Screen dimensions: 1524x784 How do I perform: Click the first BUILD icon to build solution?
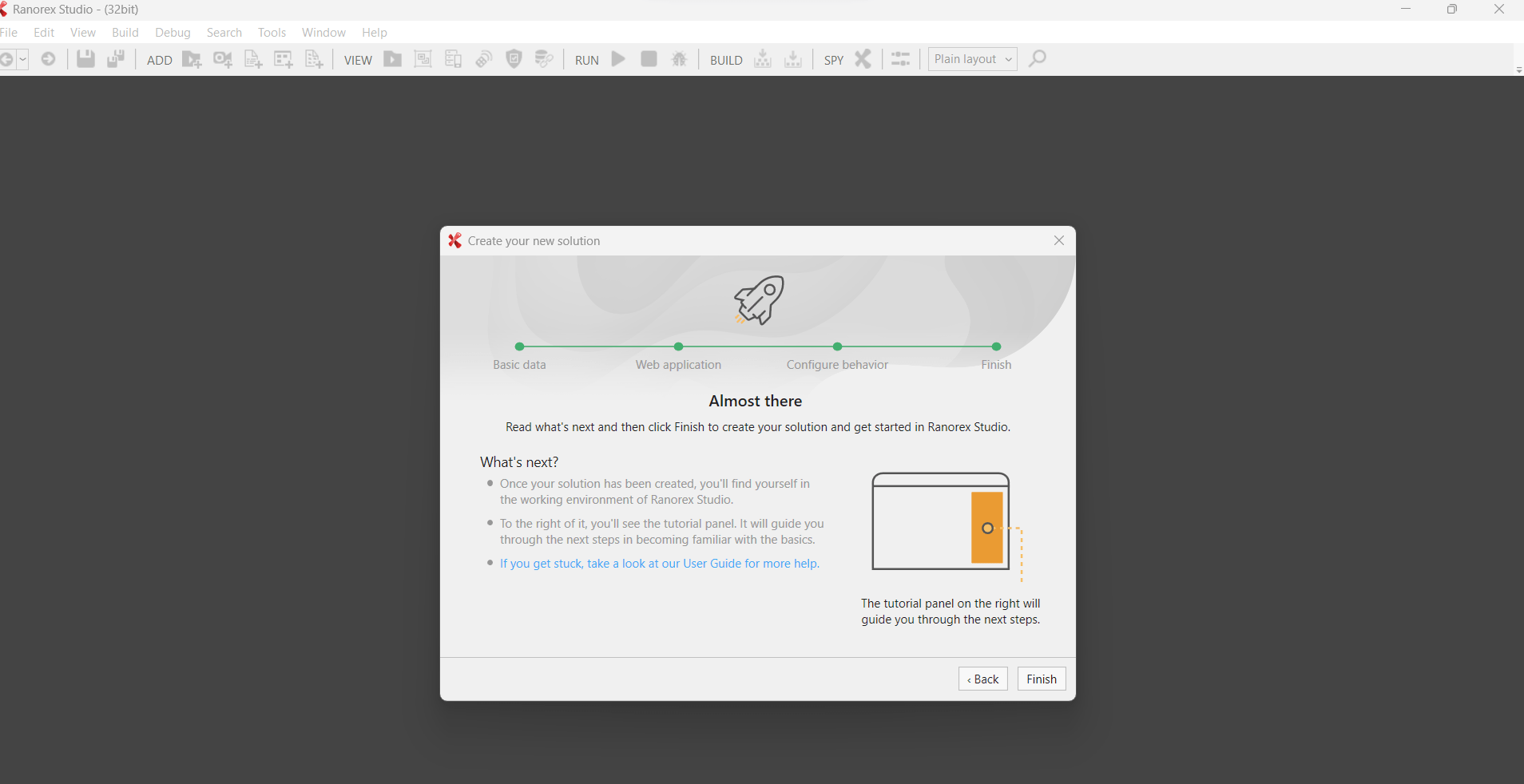[x=763, y=58]
